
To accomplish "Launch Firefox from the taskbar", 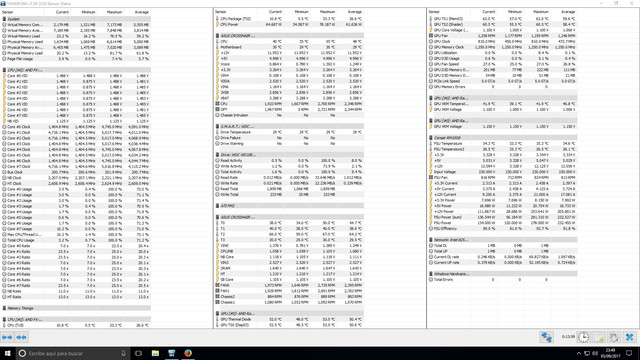I will [188, 353].
